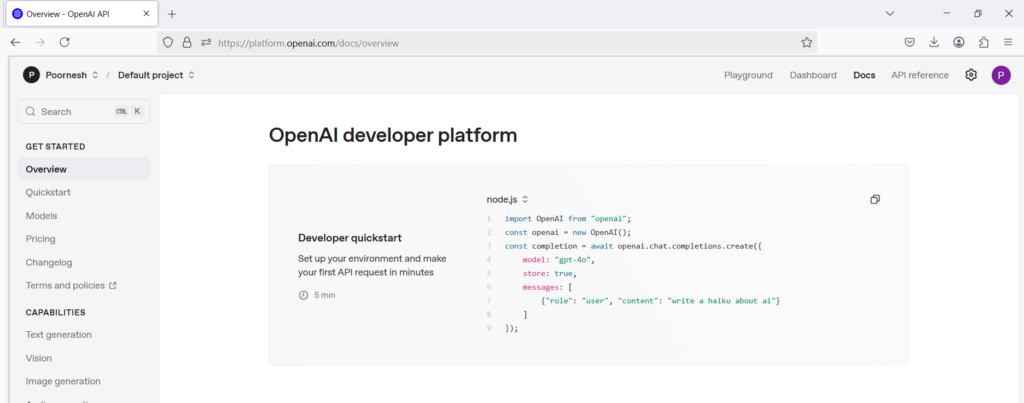This screenshot has width=1024, height=403.
Task: Click the CTRL K shortcut badge
Action: click(x=129, y=112)
